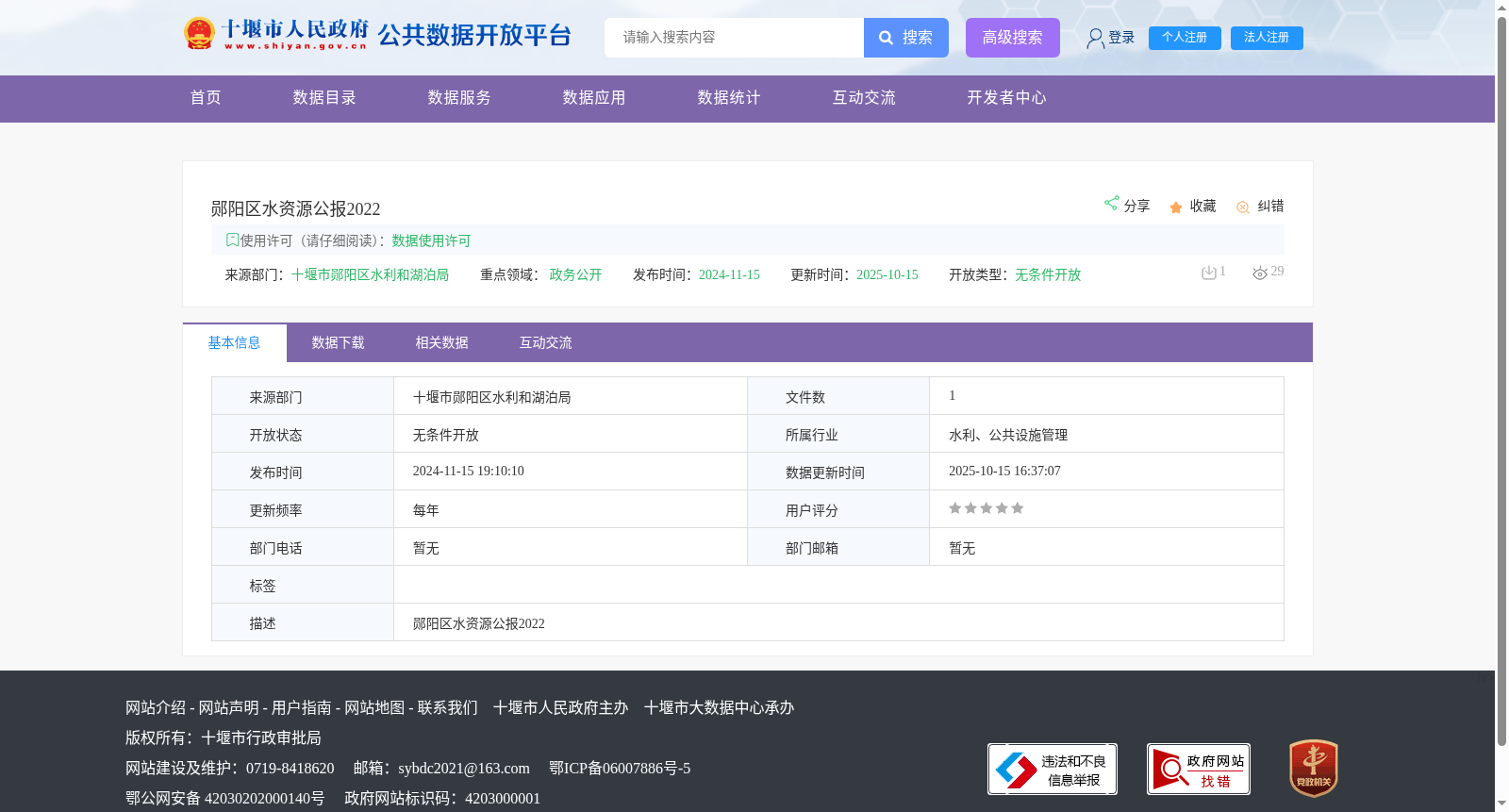Open 数据服务 menu item
This screenshot has height=812, width=1509.
[x=459, y=98]
